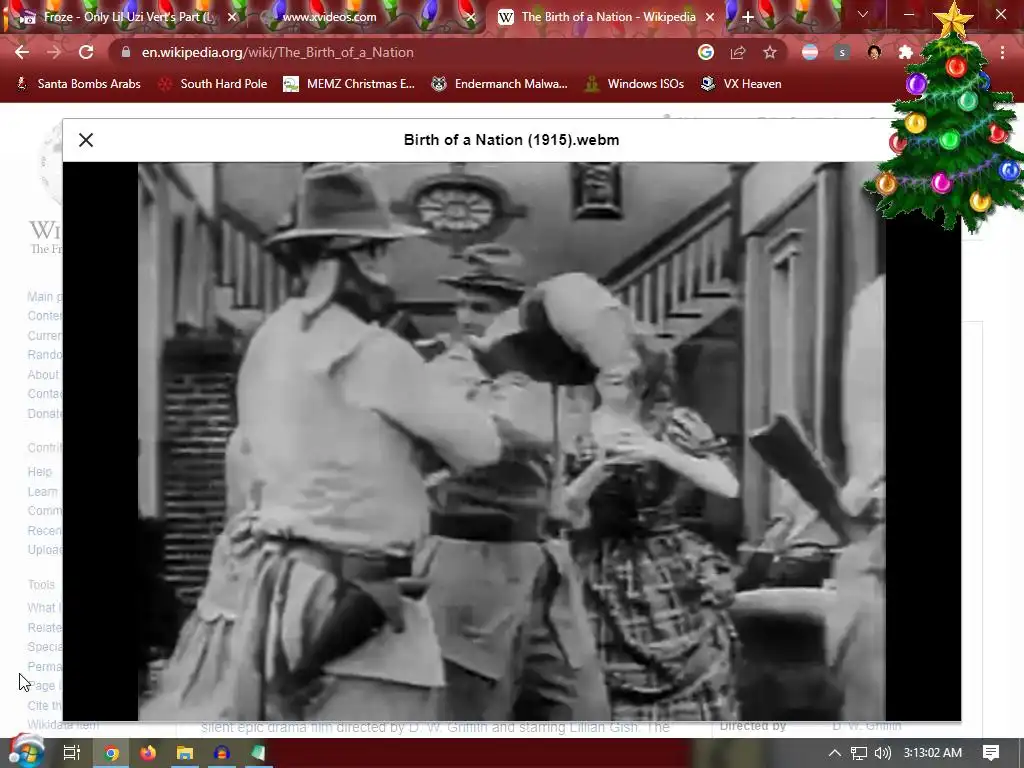This screenshot has height=768, width=1024.
Task: Bookmark this page with the star icon
Action: (x=770, y=52)
